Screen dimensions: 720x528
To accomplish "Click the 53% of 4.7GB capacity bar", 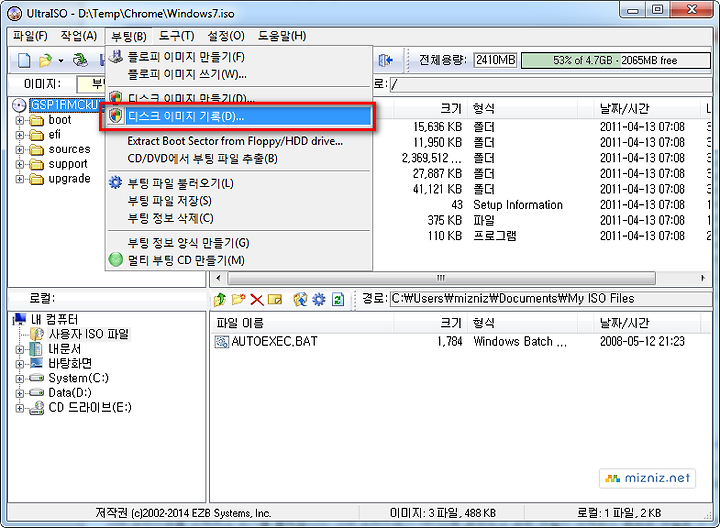I will pyautogui.click(x=616, y=60).
